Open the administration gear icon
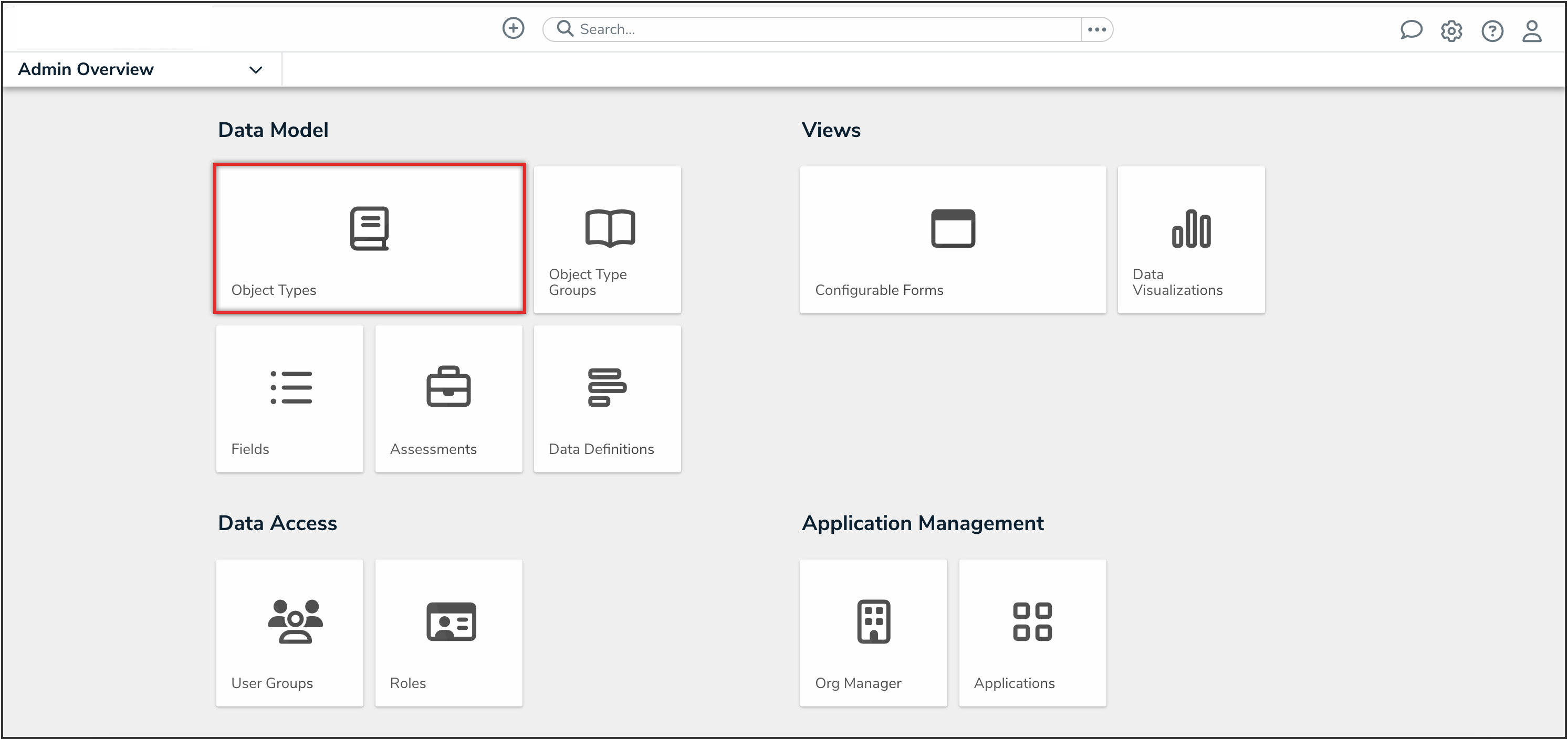This screenshot has height=739, width=1568. click(x=1451, y=30)
